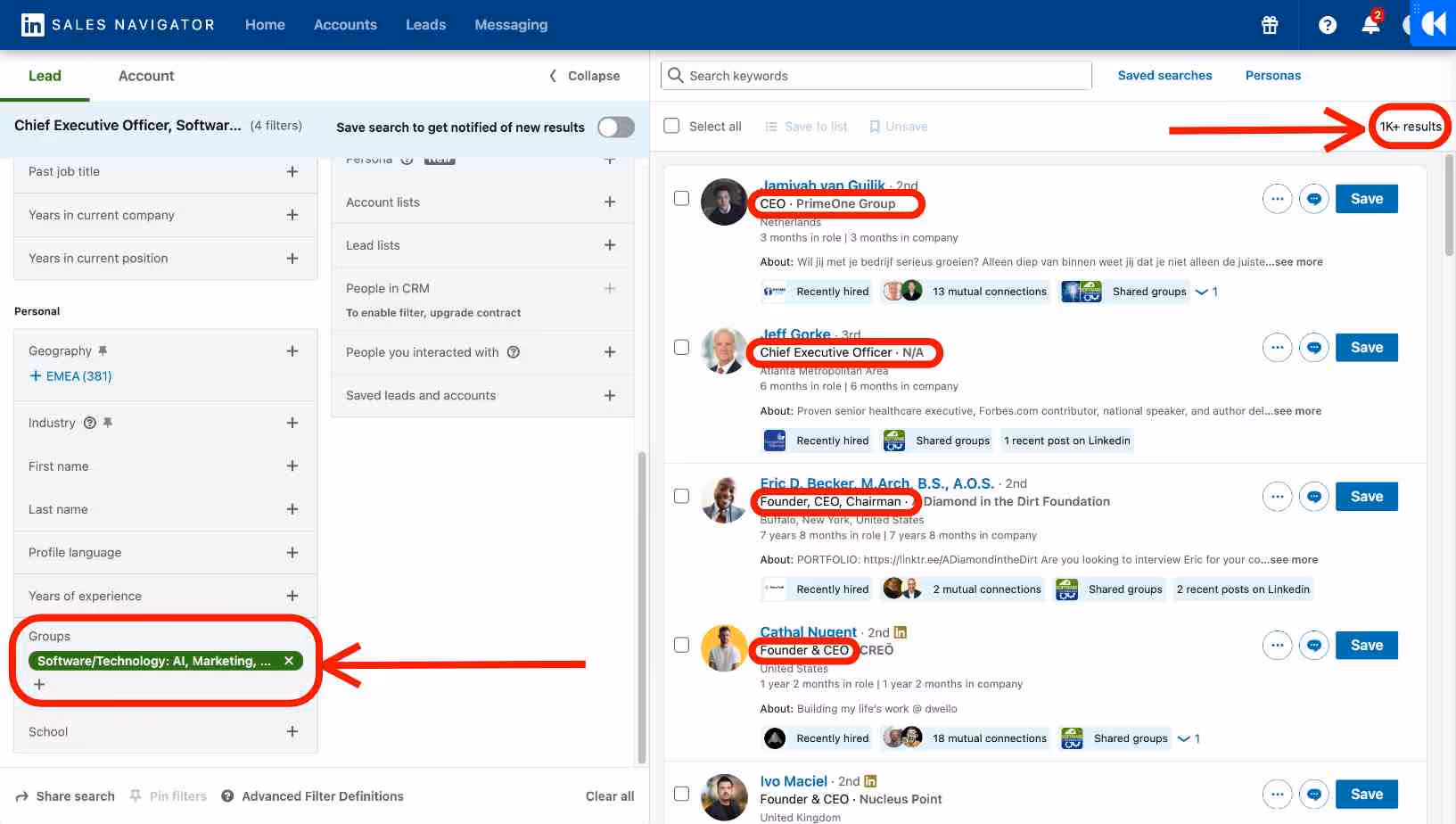Expand Jamiyah's shared groups chevron
This screenshot has height=824, width=1456.
pyautogui.click(x=1201, y=292)
